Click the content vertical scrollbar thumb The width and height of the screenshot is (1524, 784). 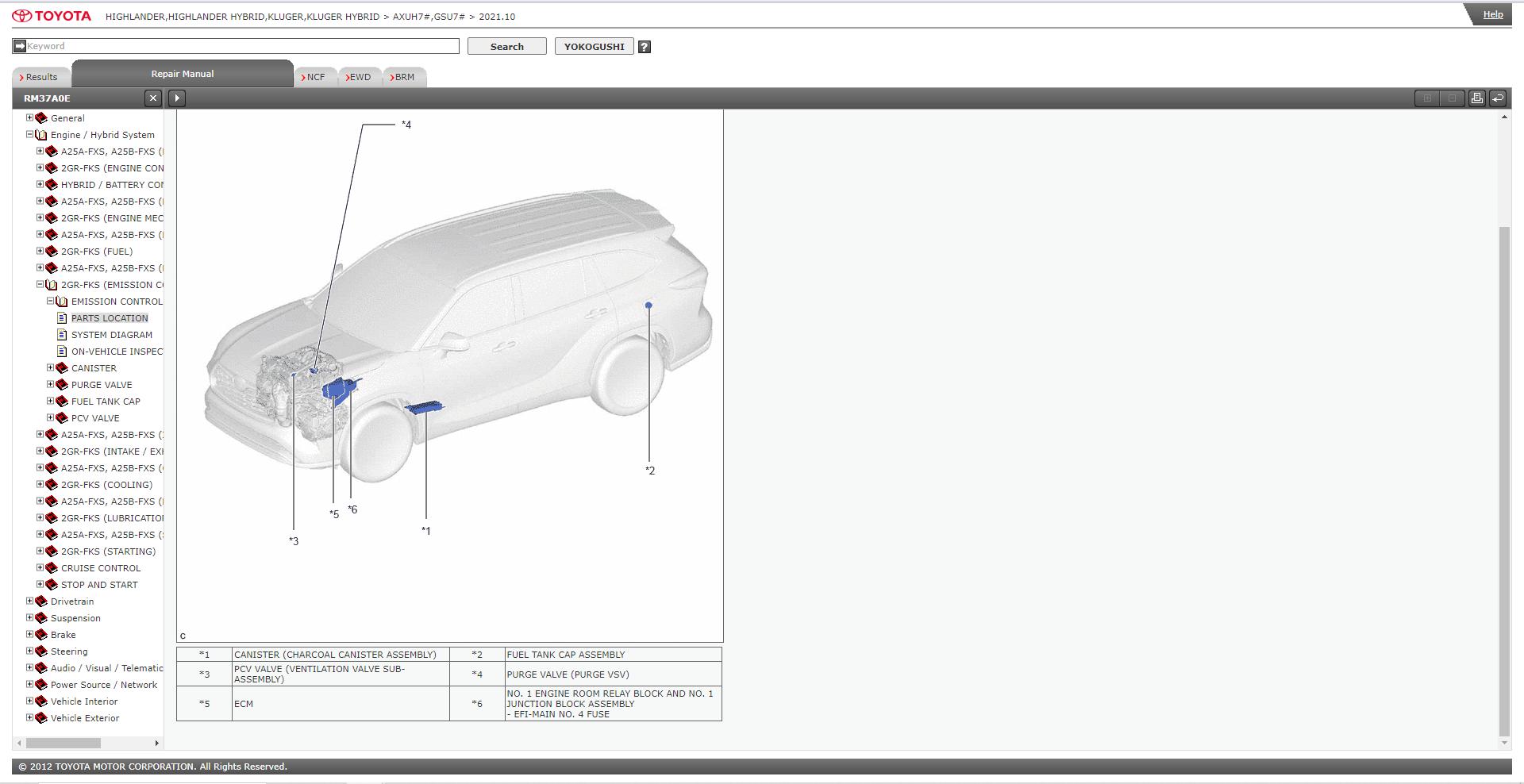(x=1504, y=482)
